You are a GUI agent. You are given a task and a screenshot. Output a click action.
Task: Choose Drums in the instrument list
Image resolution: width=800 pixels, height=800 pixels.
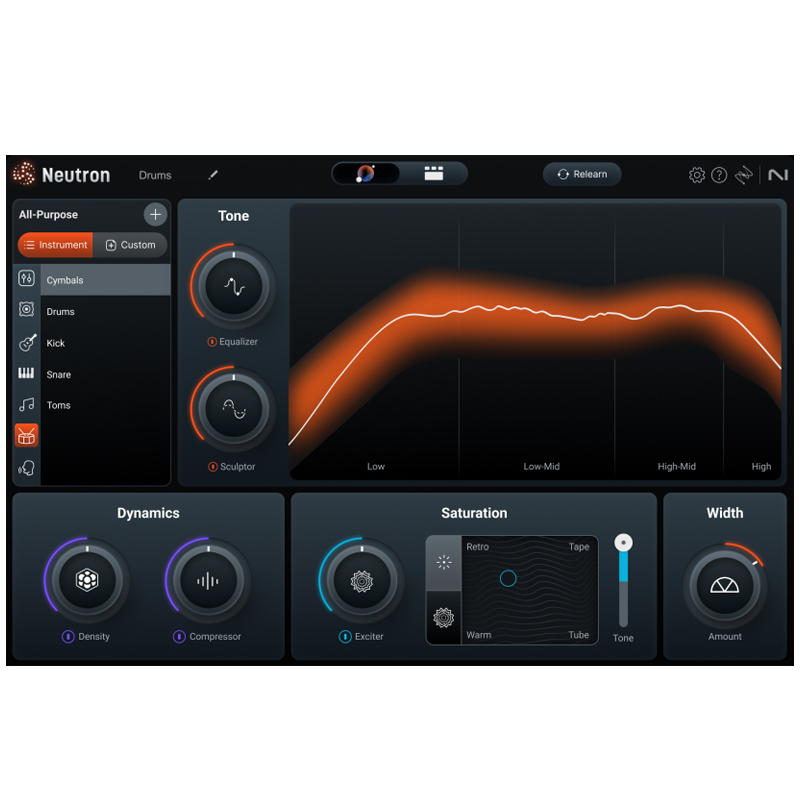pos(105,311)
